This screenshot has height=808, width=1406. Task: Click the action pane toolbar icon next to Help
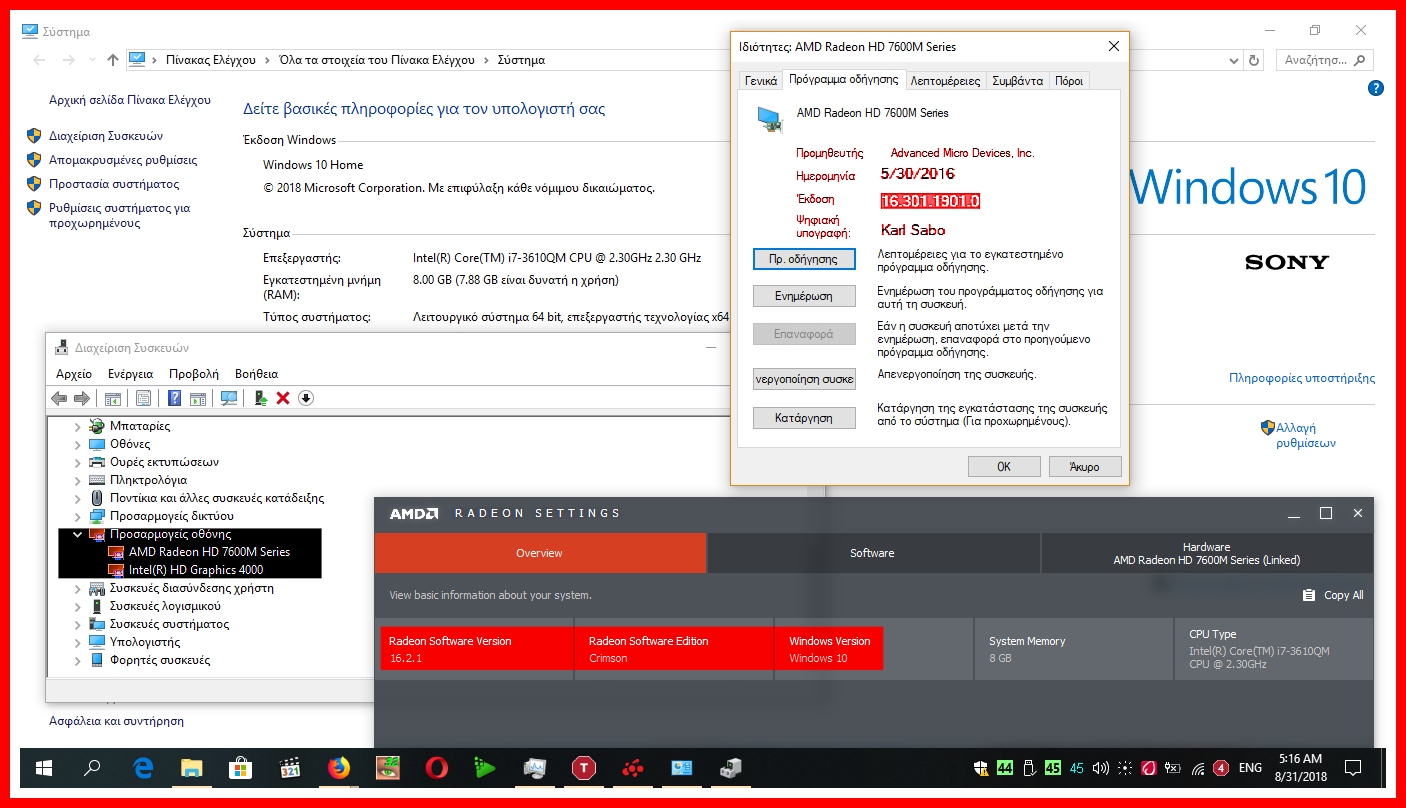click(x=198, y=398)
